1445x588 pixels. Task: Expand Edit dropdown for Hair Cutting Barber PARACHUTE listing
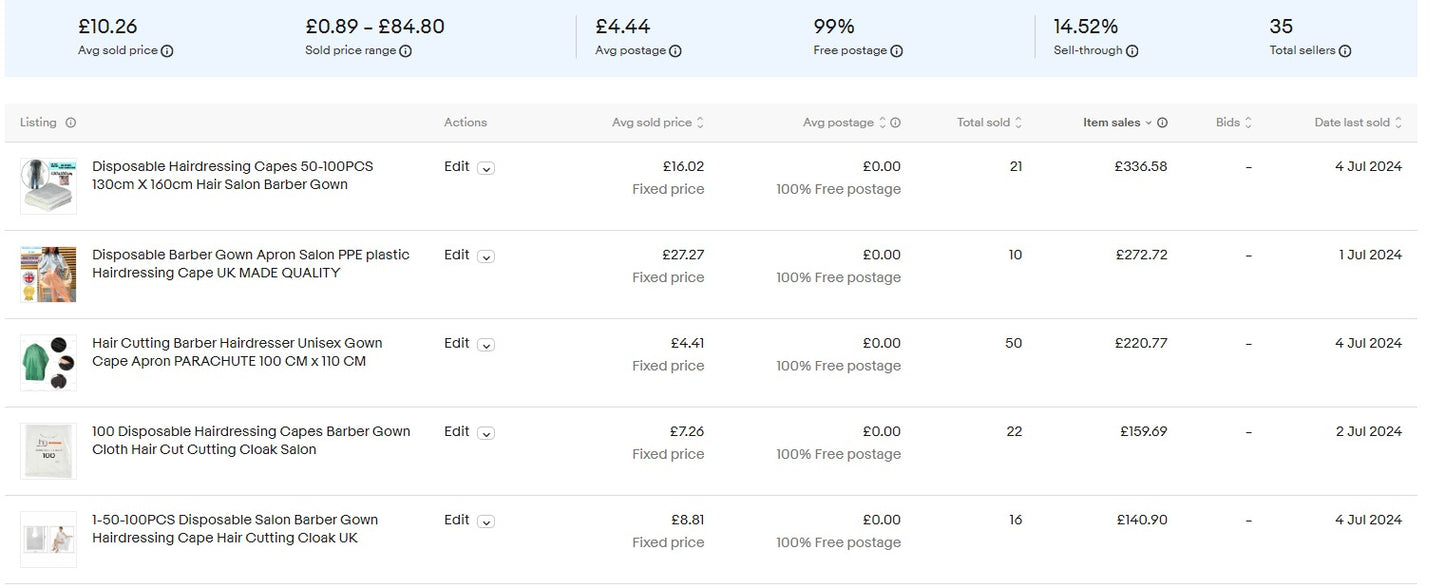pos(486,345)
